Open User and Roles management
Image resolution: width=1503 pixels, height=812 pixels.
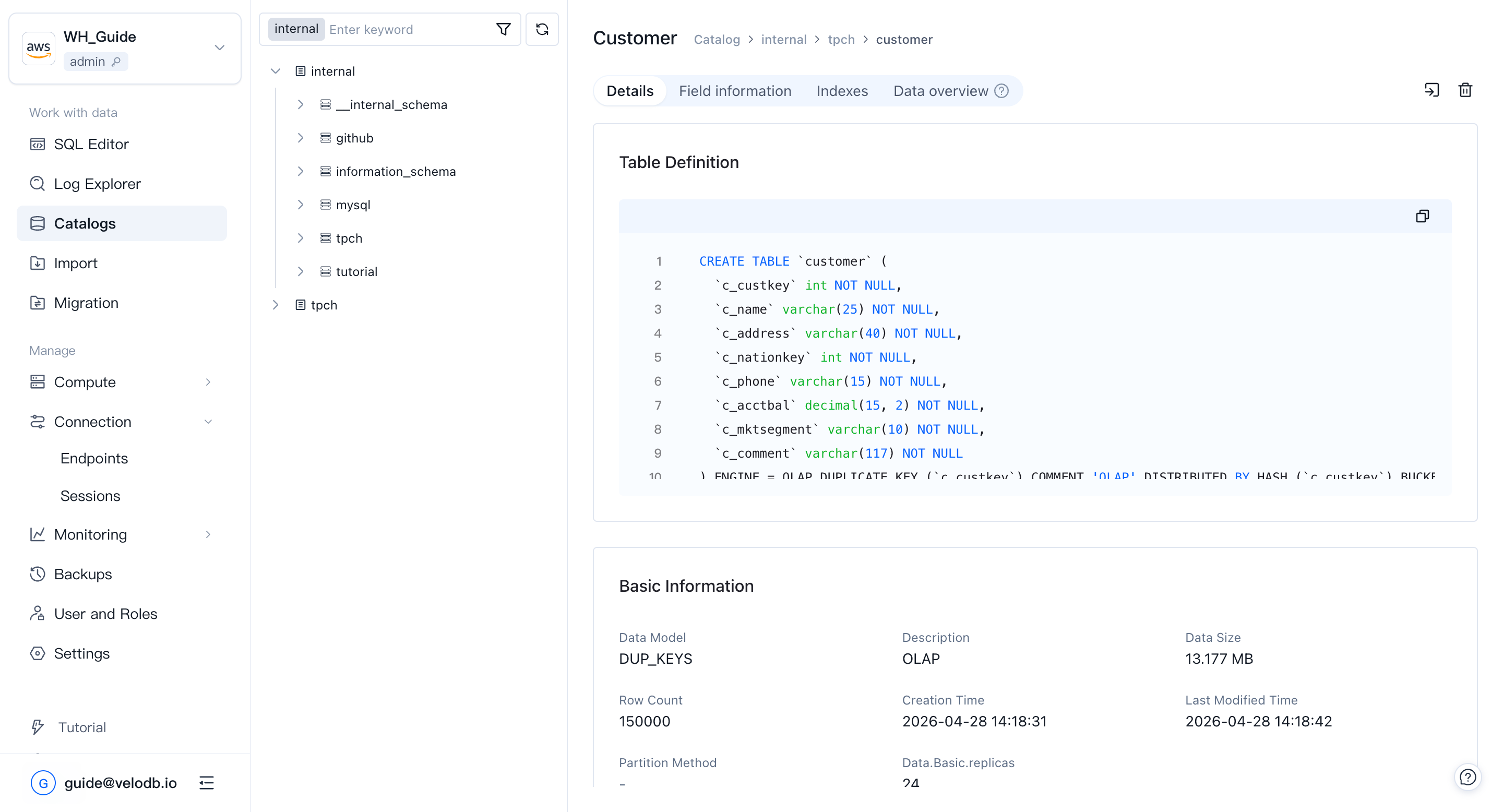tap(105, 614)
